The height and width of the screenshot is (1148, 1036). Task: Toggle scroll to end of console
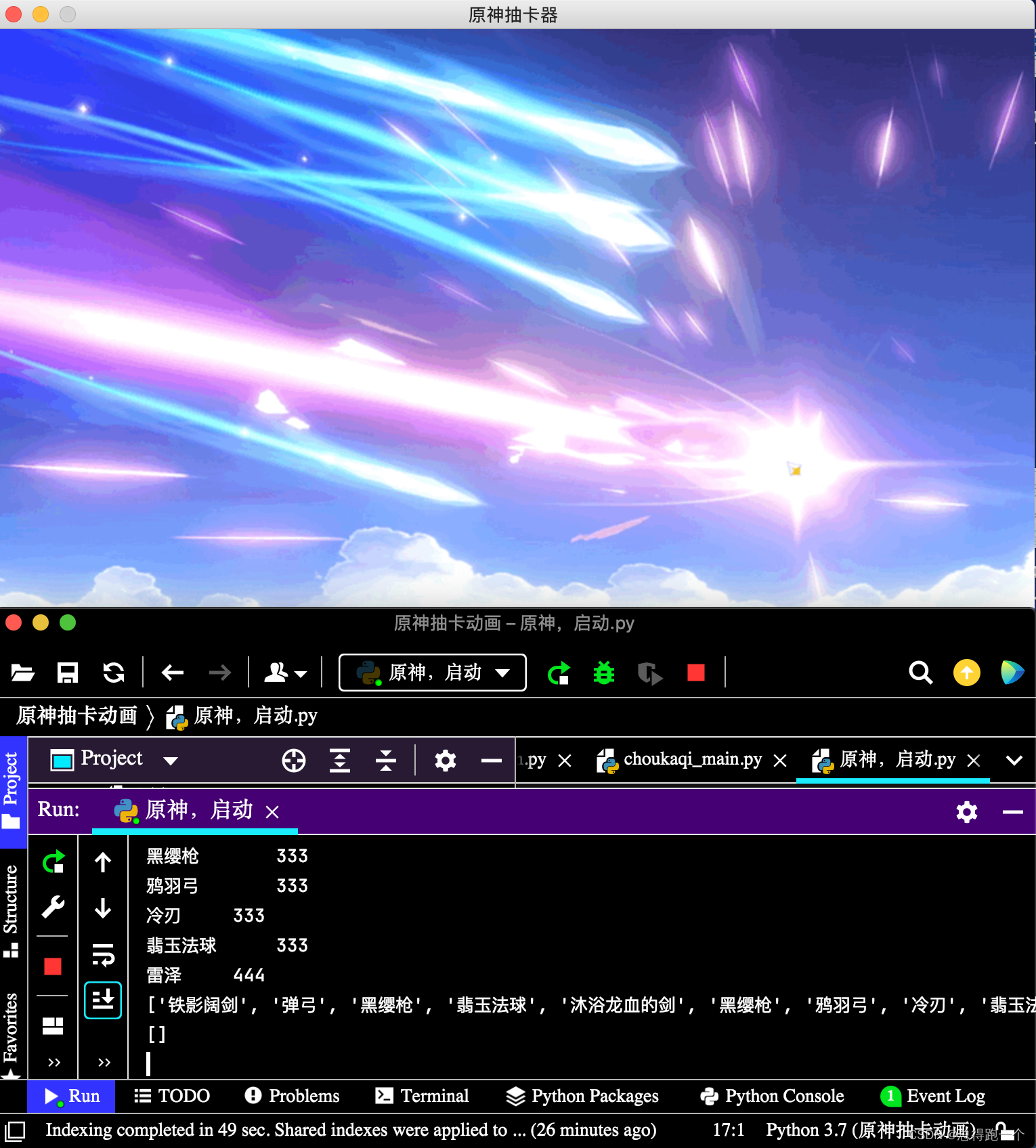[x=103, y=1000]
